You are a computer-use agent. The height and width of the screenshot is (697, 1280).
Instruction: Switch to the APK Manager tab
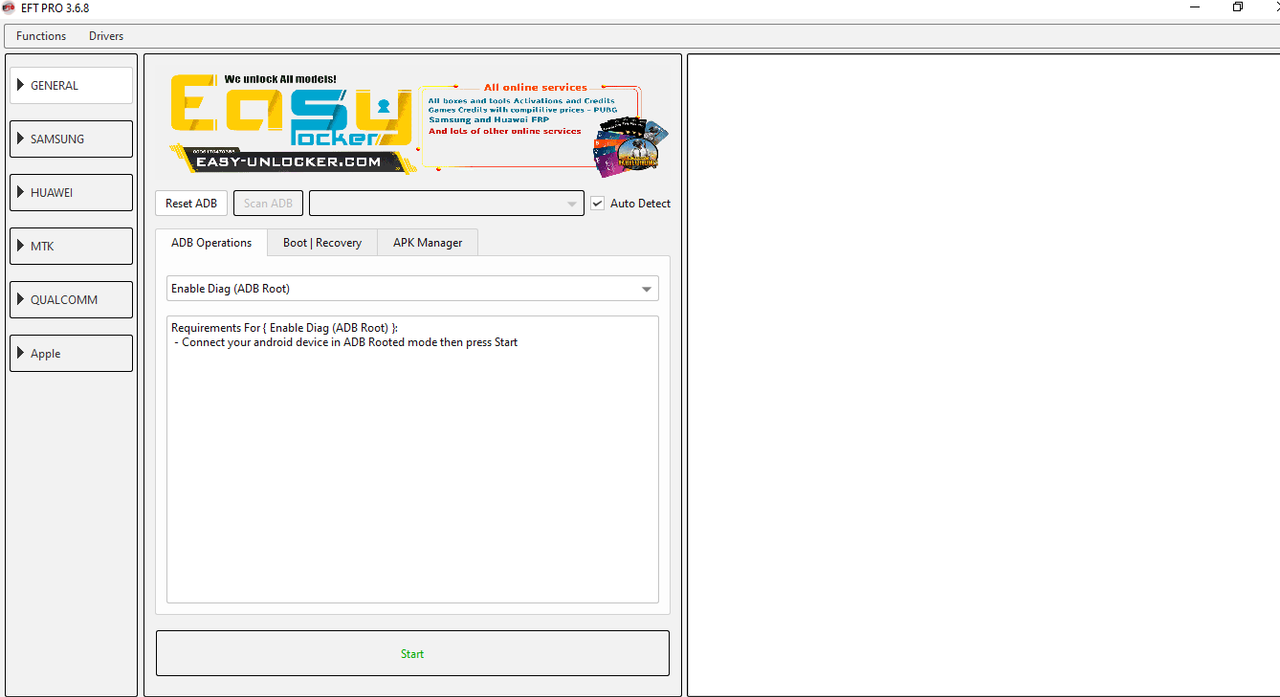(427, 242)
